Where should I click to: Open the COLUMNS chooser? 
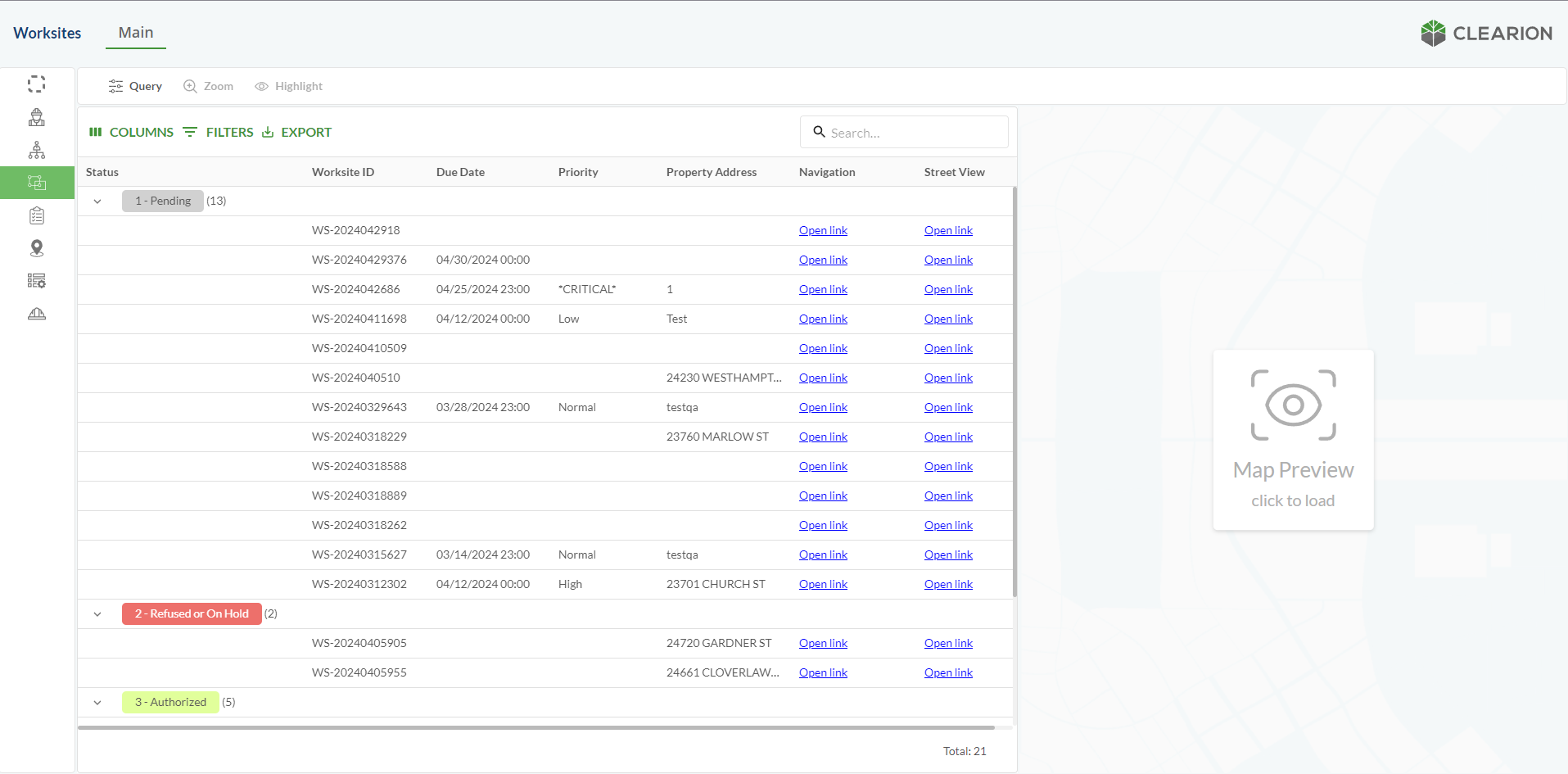pyautogui.click(x=131, y=132)
